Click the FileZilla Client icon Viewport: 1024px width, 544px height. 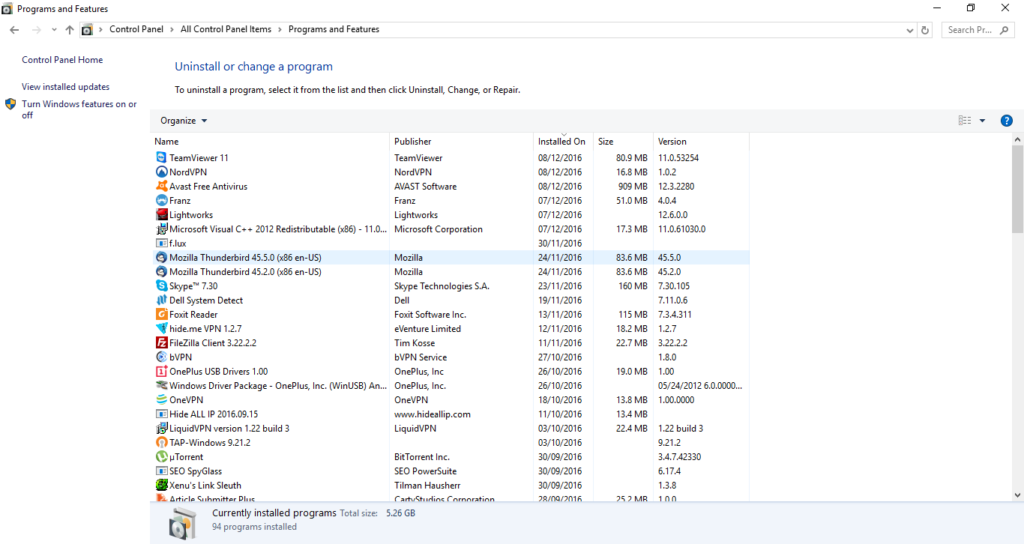coord(161,343)
